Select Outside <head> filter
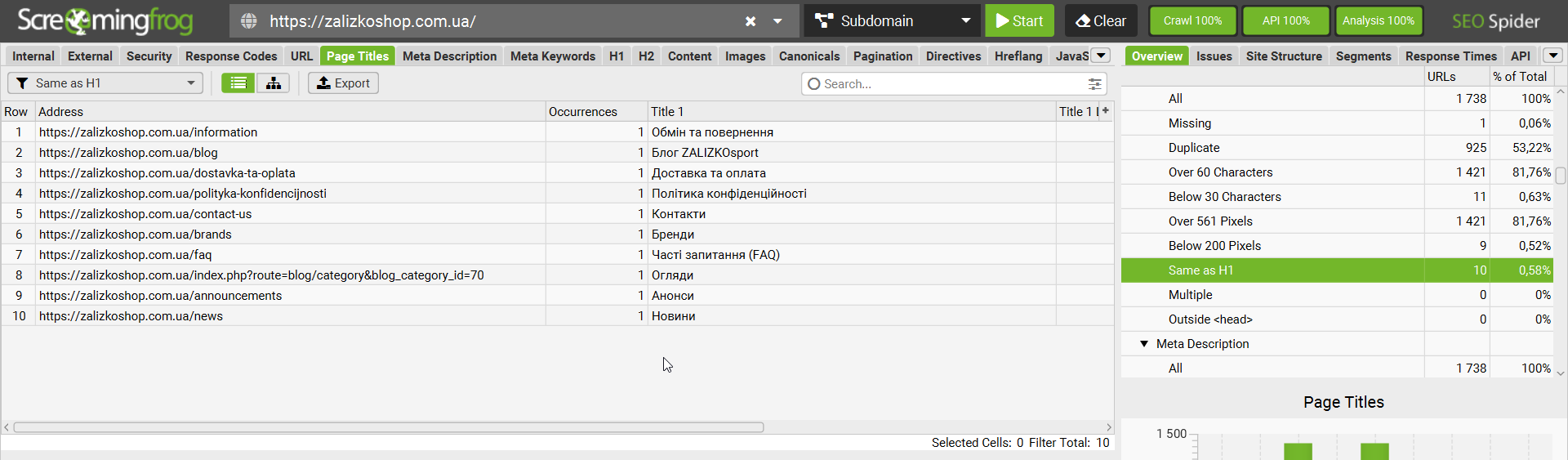1568x460 pixels. tap(1337, 319)
